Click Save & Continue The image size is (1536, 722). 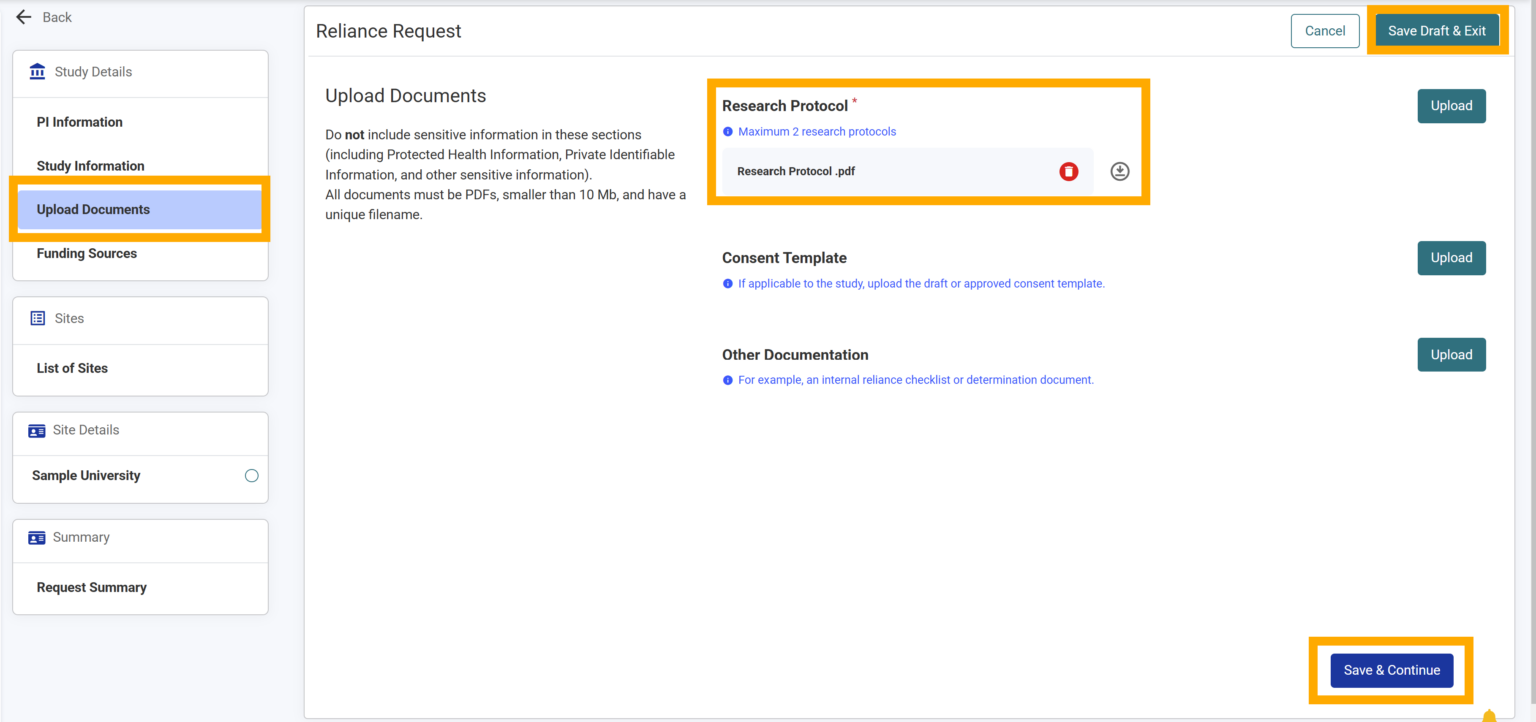1391,670
